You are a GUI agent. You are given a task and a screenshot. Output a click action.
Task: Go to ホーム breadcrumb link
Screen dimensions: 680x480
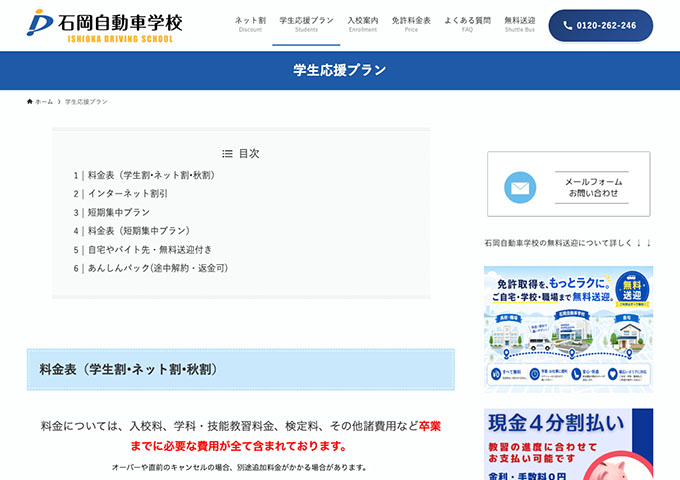click(44, 101)
